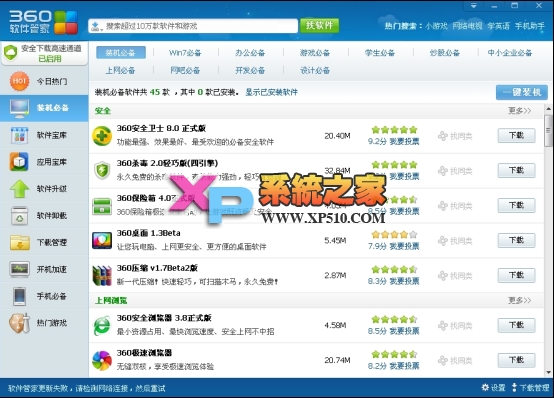
Task: Download 360保险箱 4.0
Action: pos(517,205)
